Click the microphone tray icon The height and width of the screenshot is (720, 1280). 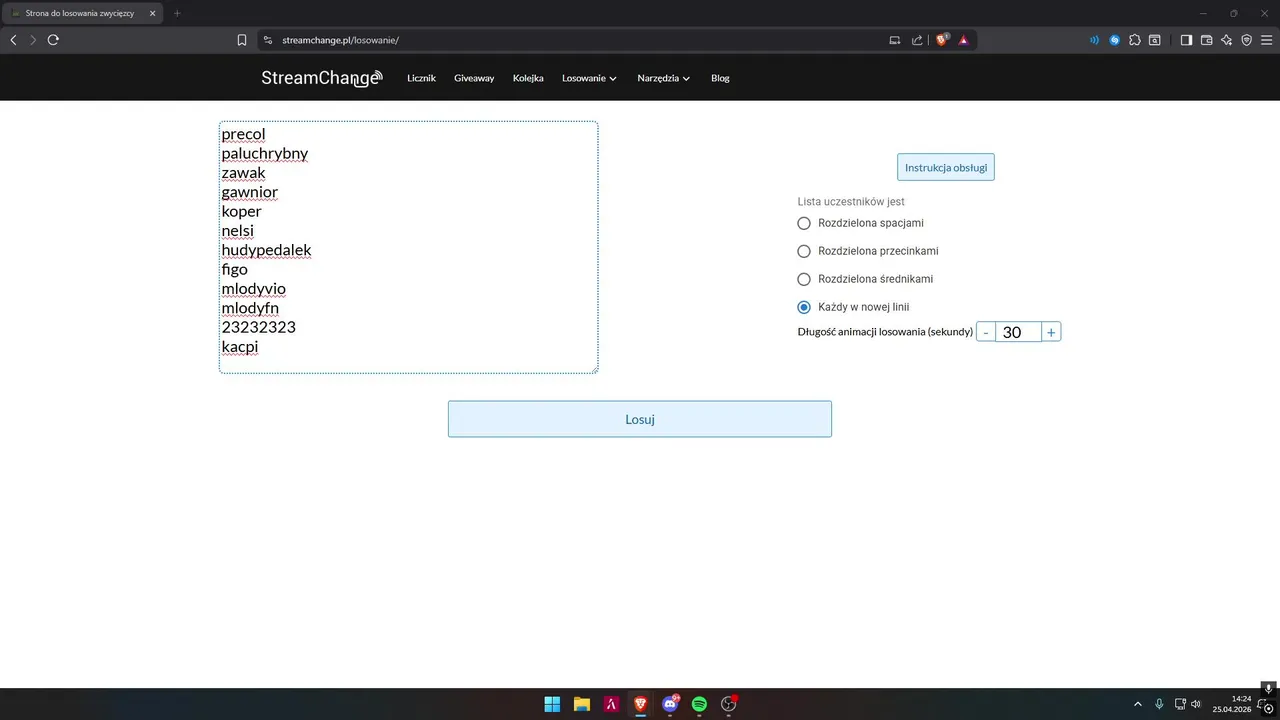1159,704
